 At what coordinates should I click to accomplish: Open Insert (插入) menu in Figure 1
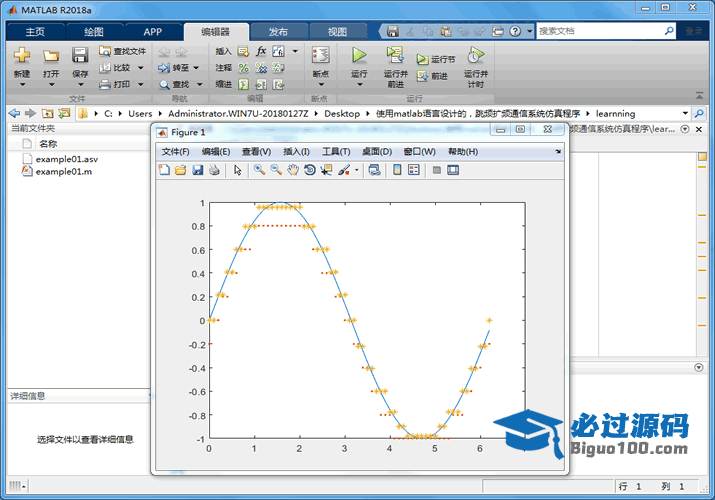pos(296,152)
